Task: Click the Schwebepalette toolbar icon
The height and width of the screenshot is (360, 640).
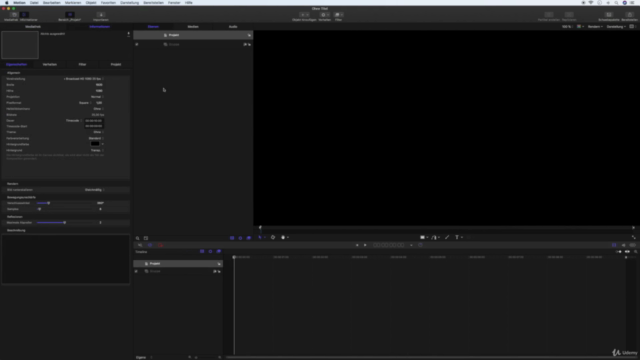Action: point(609,15)
